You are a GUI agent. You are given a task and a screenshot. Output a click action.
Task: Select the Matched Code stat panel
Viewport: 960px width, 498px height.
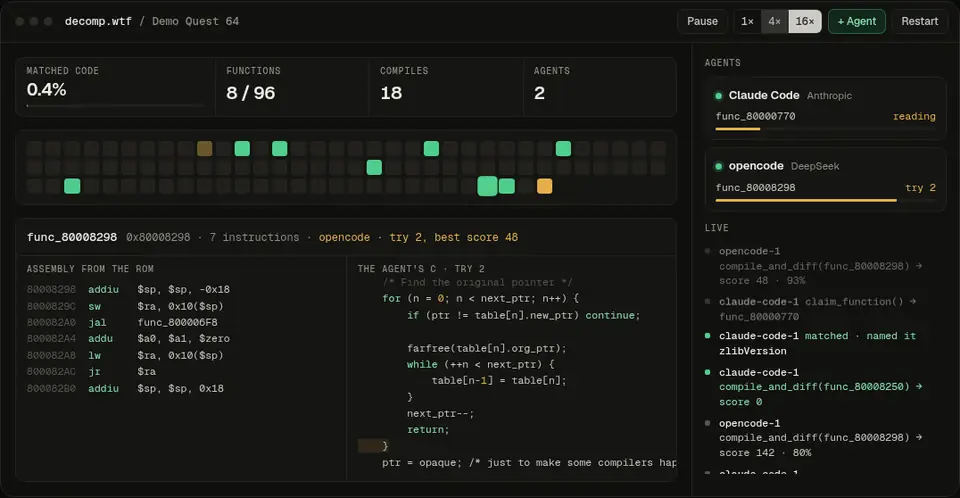tap(115, 86)
